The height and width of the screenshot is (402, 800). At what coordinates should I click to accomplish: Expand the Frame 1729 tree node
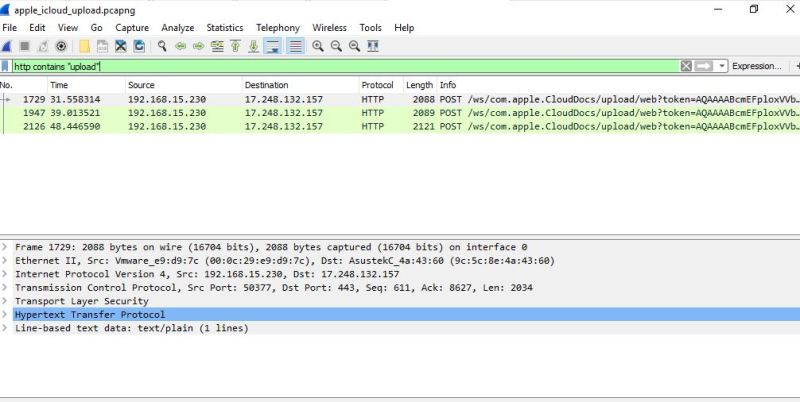[x=5, y=247]
